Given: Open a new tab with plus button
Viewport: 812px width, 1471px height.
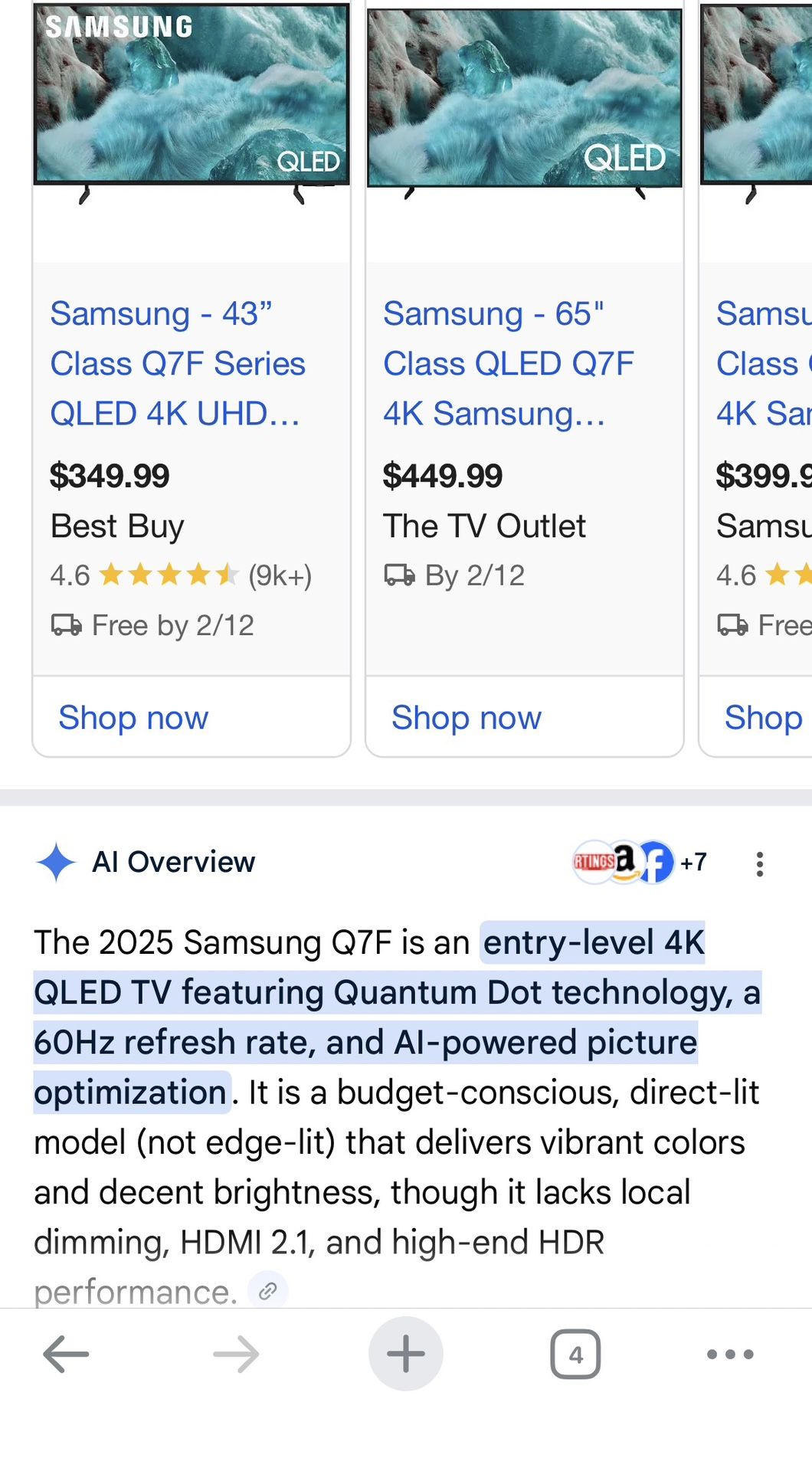Looking at the screenshot, I should pos(406,1354).
